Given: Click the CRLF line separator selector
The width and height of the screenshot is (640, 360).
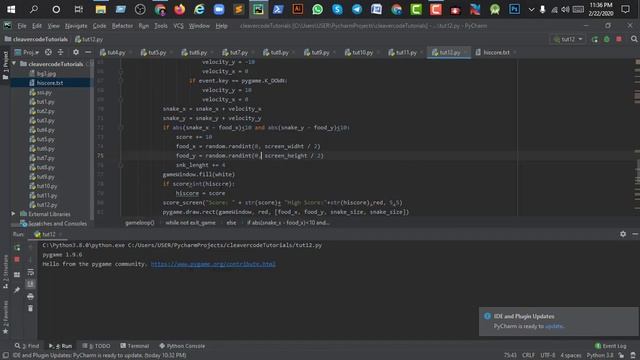Looking at the screenshot, I should (x=528, y=356).
